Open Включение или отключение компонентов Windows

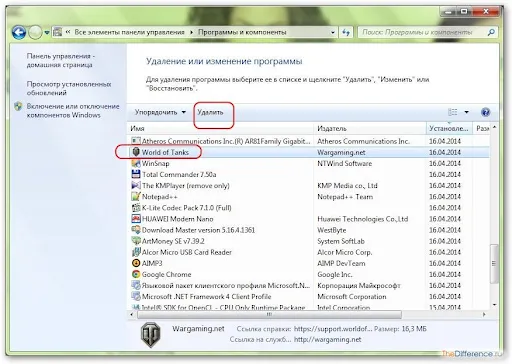pos(73,111)
